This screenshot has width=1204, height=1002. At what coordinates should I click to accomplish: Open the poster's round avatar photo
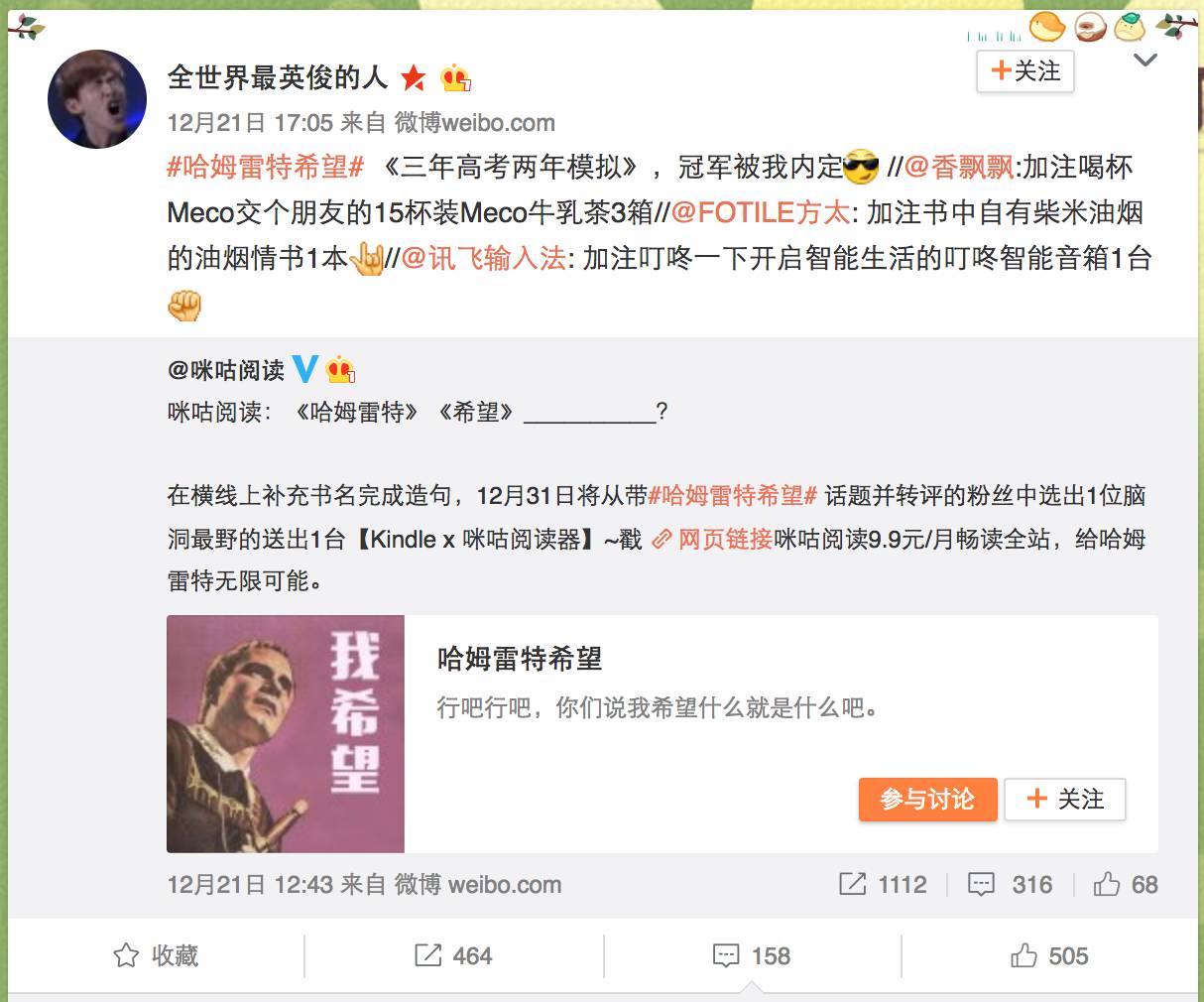click(x=97, y=99)
